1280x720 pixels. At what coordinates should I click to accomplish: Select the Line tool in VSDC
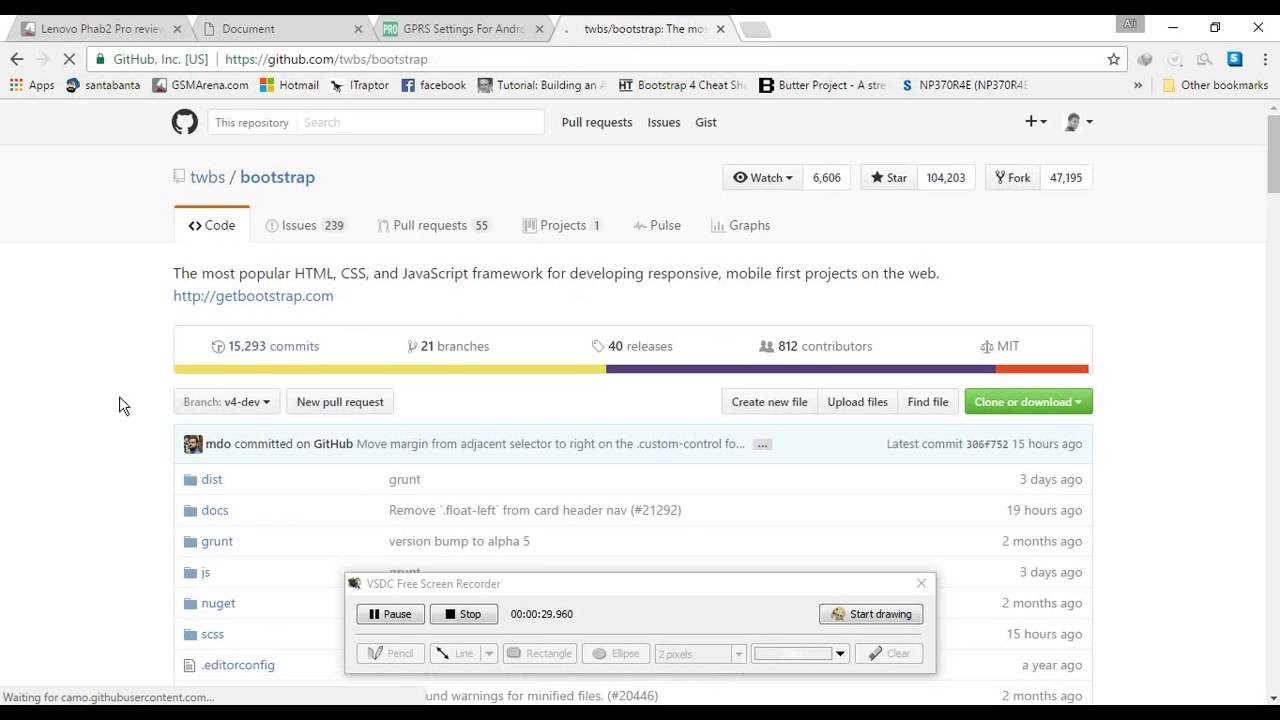[455, 654]
